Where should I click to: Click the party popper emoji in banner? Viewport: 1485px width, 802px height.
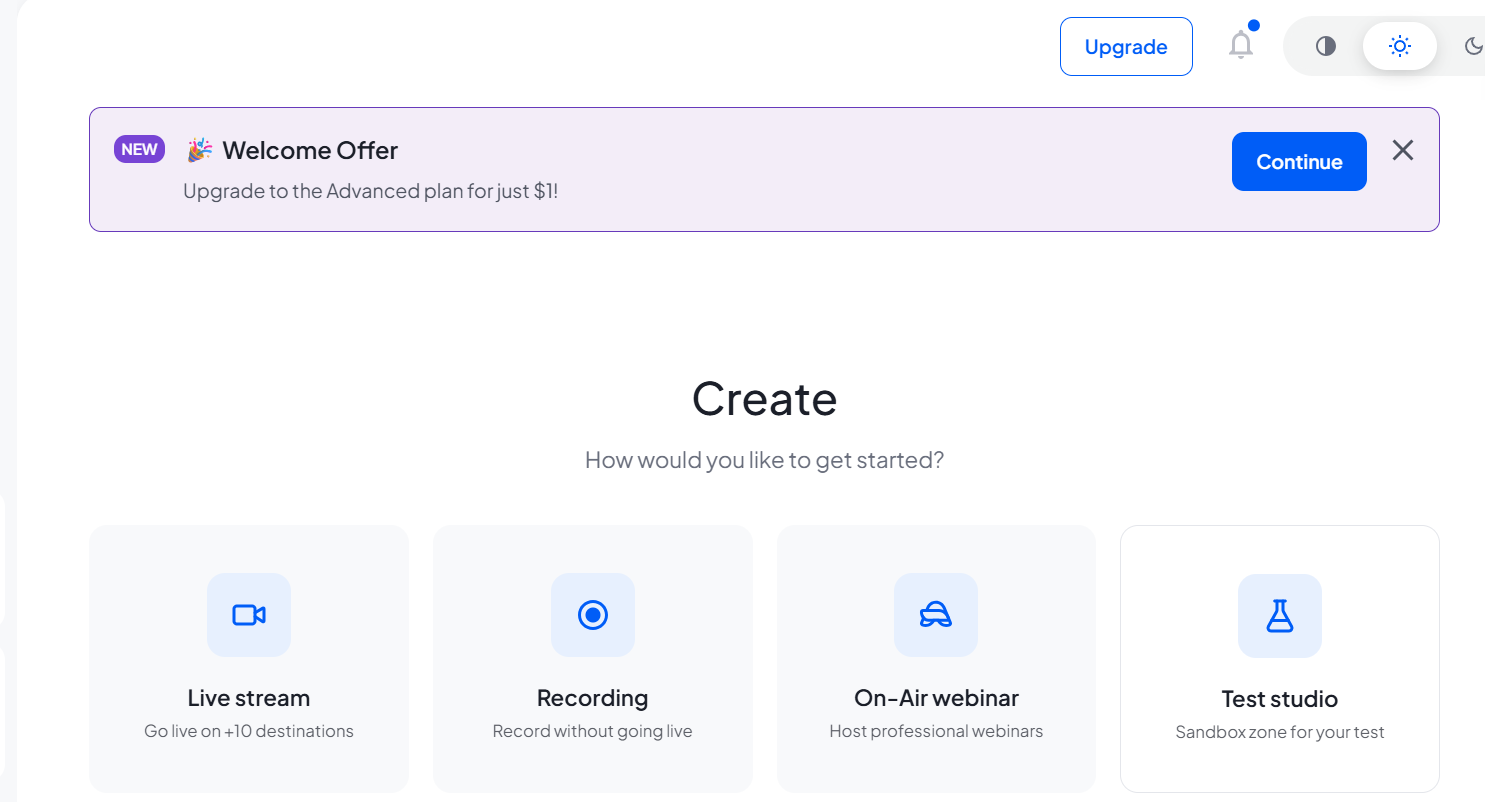tap(199, 150)
